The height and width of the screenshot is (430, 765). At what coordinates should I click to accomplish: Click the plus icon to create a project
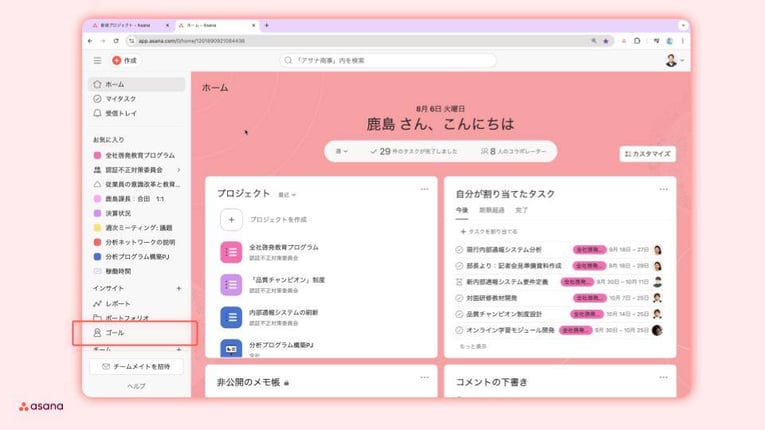tap(231, 220)
